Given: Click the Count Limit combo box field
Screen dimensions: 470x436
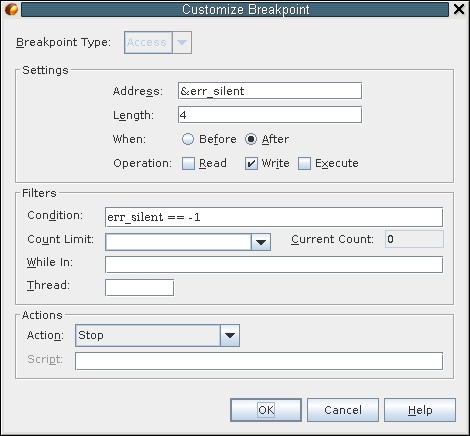Looking at the screenshot, I should tap(178, 242).
